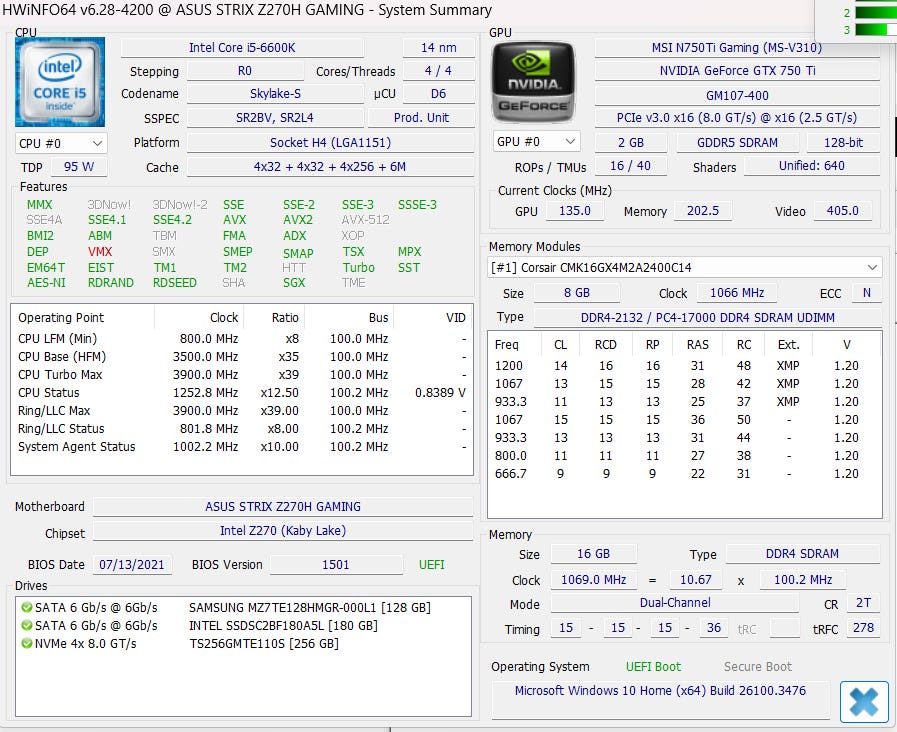The image size is (897, 732).
Task: Click the Microsoft Windows 10 Home OS field
Action: click(660, 691)
